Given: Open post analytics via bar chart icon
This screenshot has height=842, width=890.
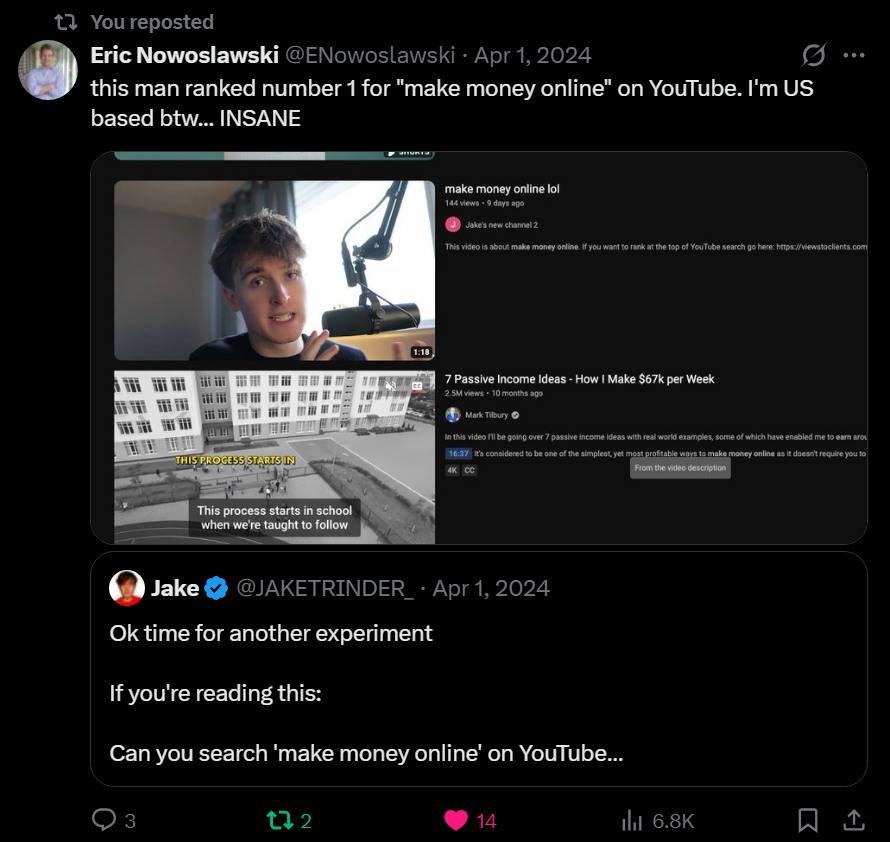Looking at the screenshot, I should (631, 819).
